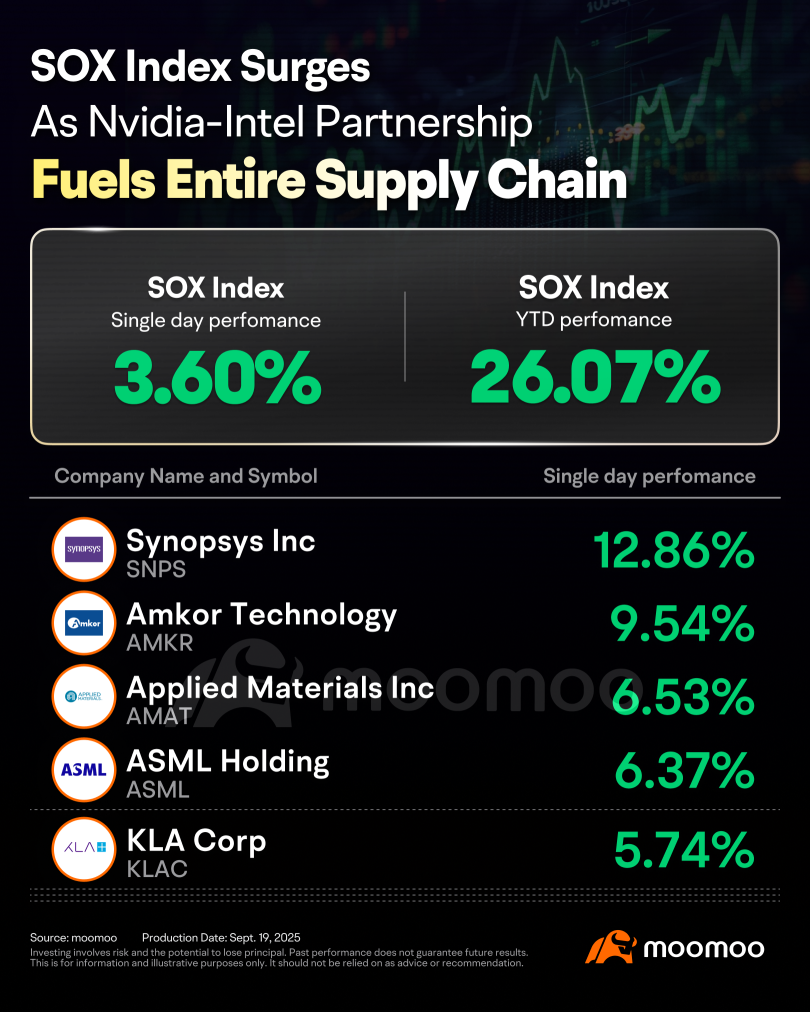Select the ASML Holding row name
The height and width of the screenshot is (1012, 810).
click(227, 762)
